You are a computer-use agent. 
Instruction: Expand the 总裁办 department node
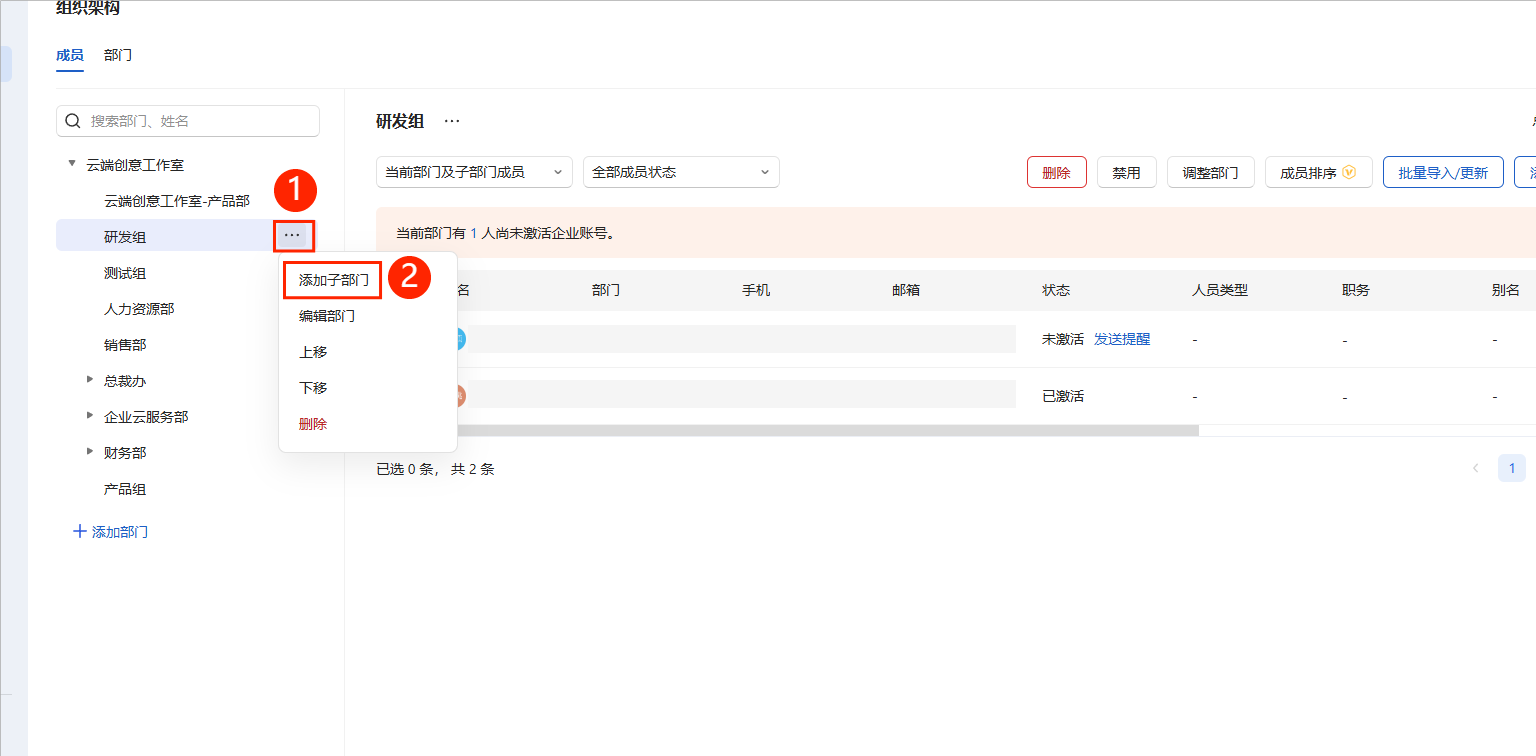[90, 380]
